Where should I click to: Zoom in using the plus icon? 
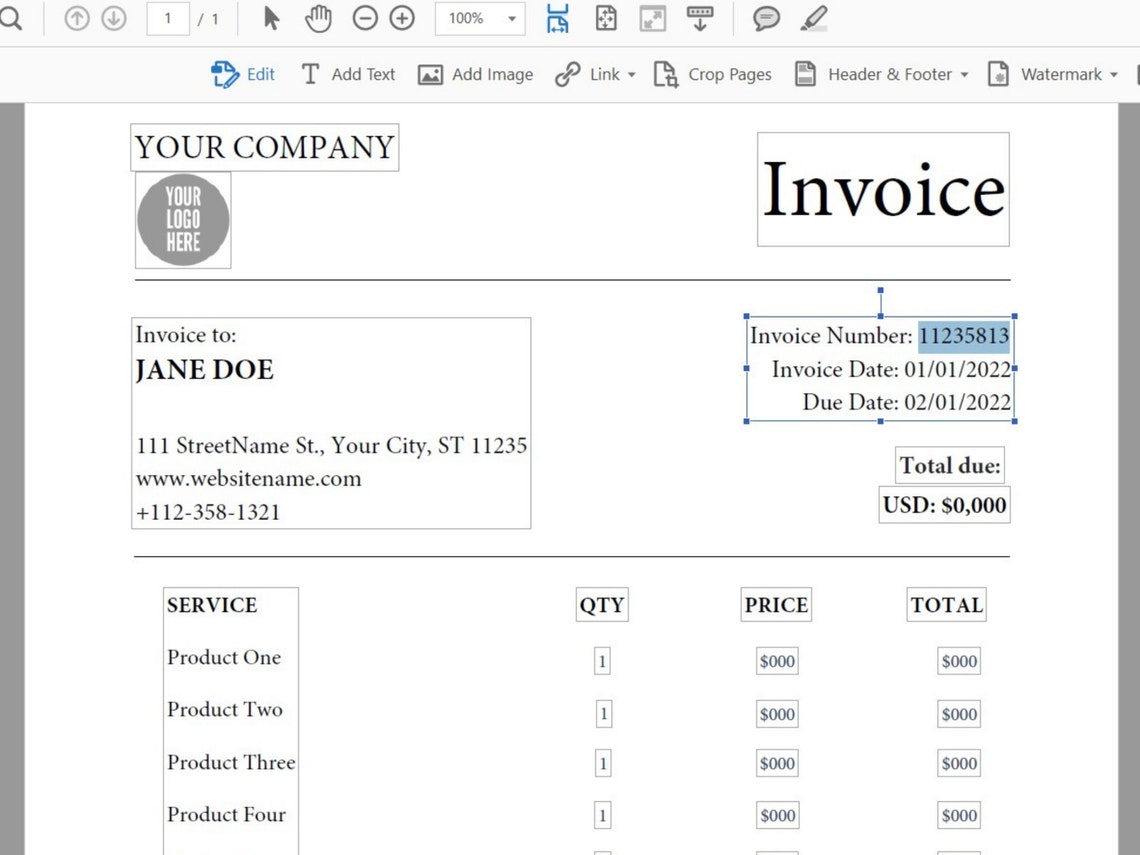[x=402, y=18]
